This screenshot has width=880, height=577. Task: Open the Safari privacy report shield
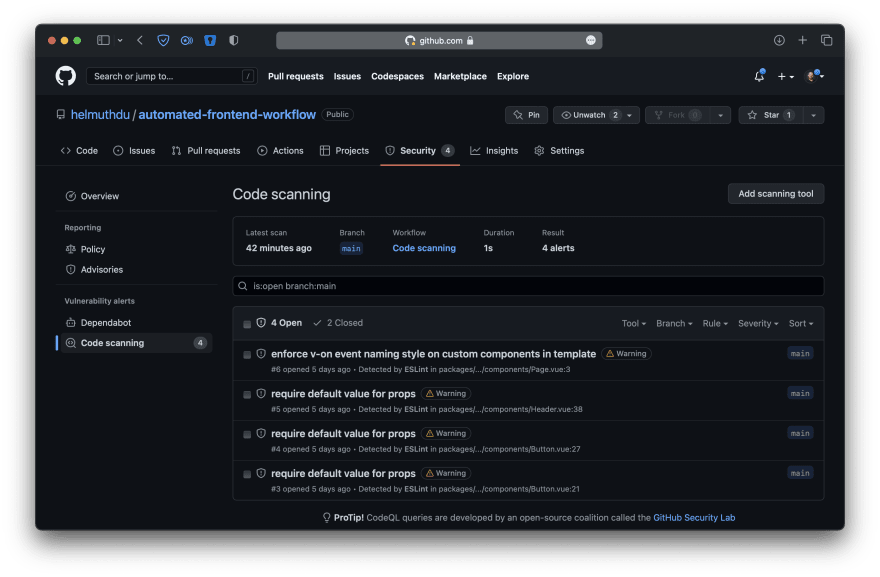(x=233, y=40)
